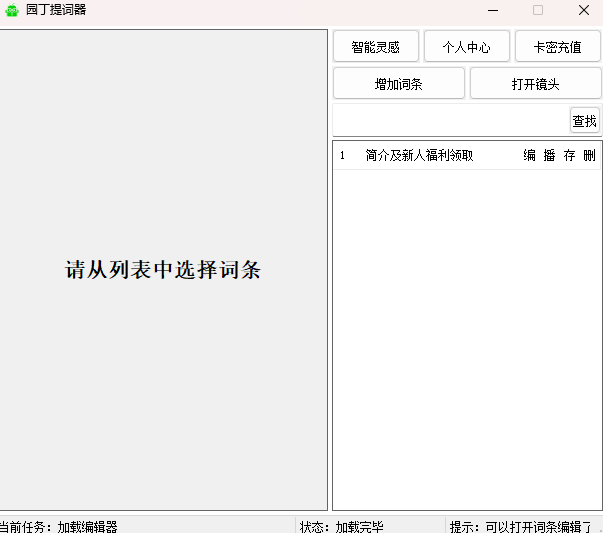Click 编 to edit the first entry
The height and width of the screenshot is (533, 603).
(x=529, y=156)
